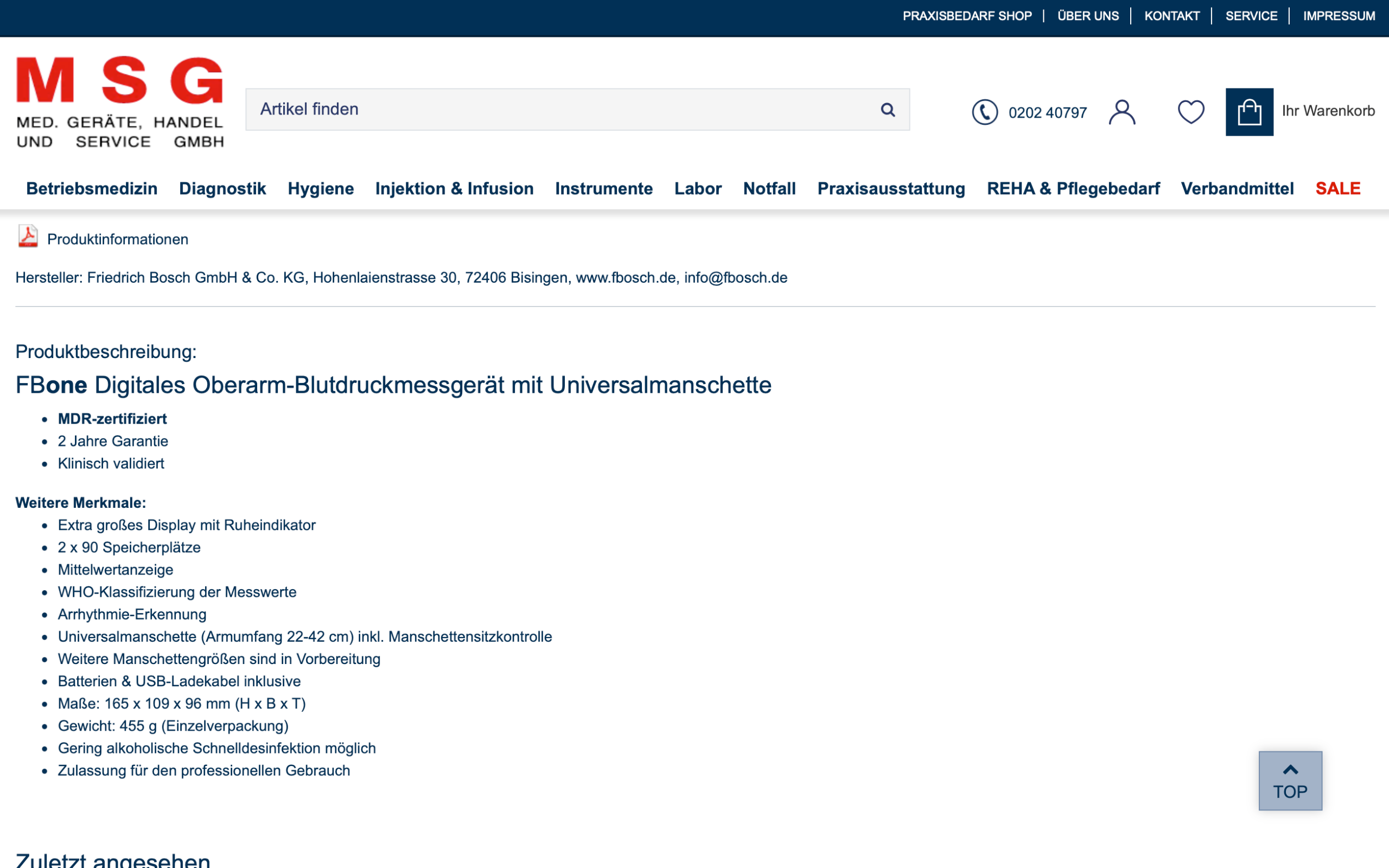Click the search magnifier icon

click(x=888, y=110)
